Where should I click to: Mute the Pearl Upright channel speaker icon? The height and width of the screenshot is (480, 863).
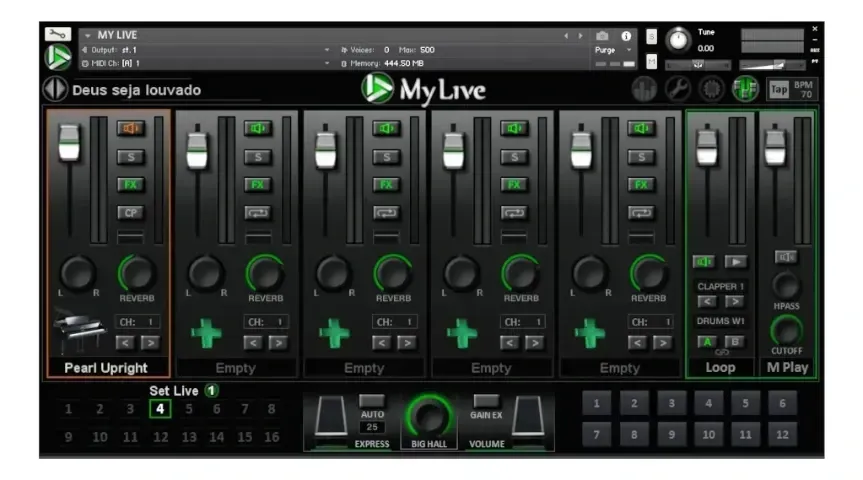tap(130, 129)
